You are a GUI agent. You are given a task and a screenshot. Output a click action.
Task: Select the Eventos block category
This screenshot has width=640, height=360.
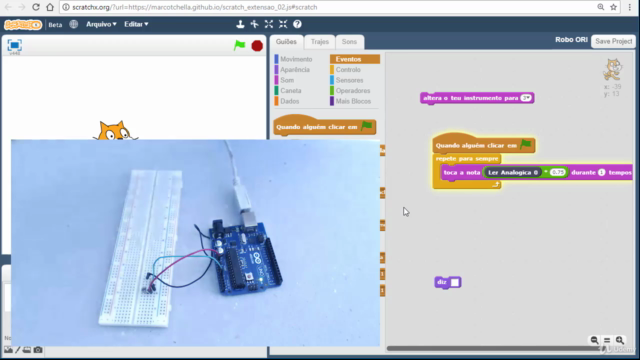point(355,59)
